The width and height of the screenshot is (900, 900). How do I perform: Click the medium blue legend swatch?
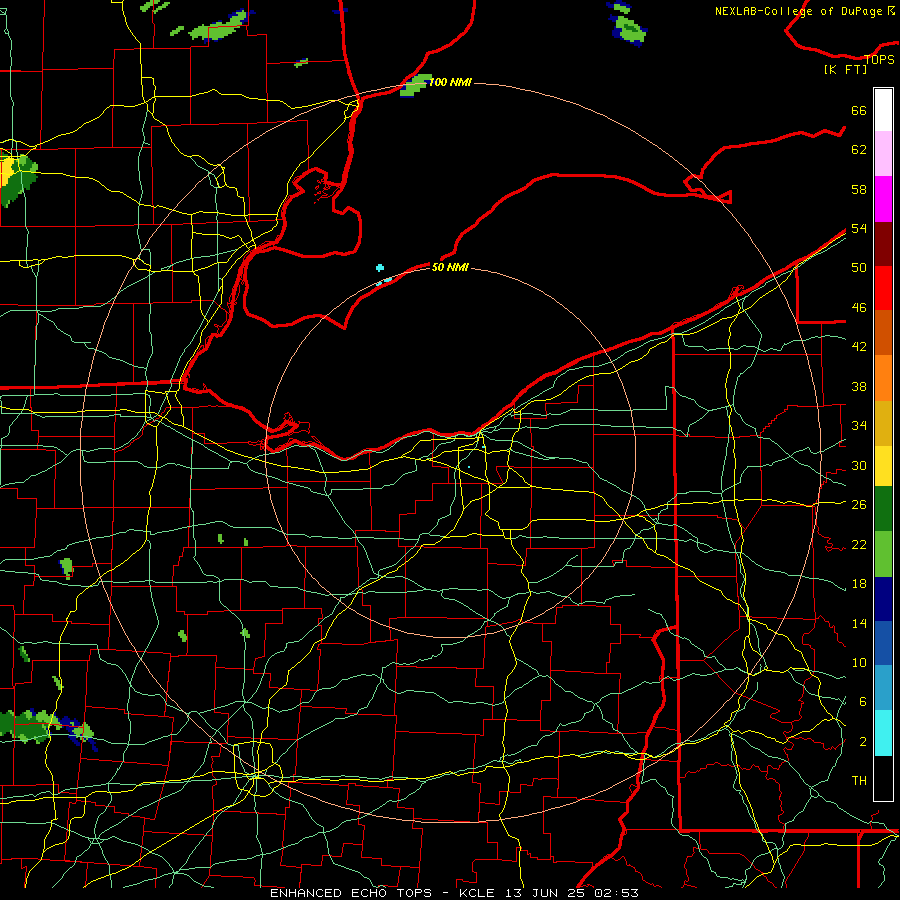click(883, 643)
